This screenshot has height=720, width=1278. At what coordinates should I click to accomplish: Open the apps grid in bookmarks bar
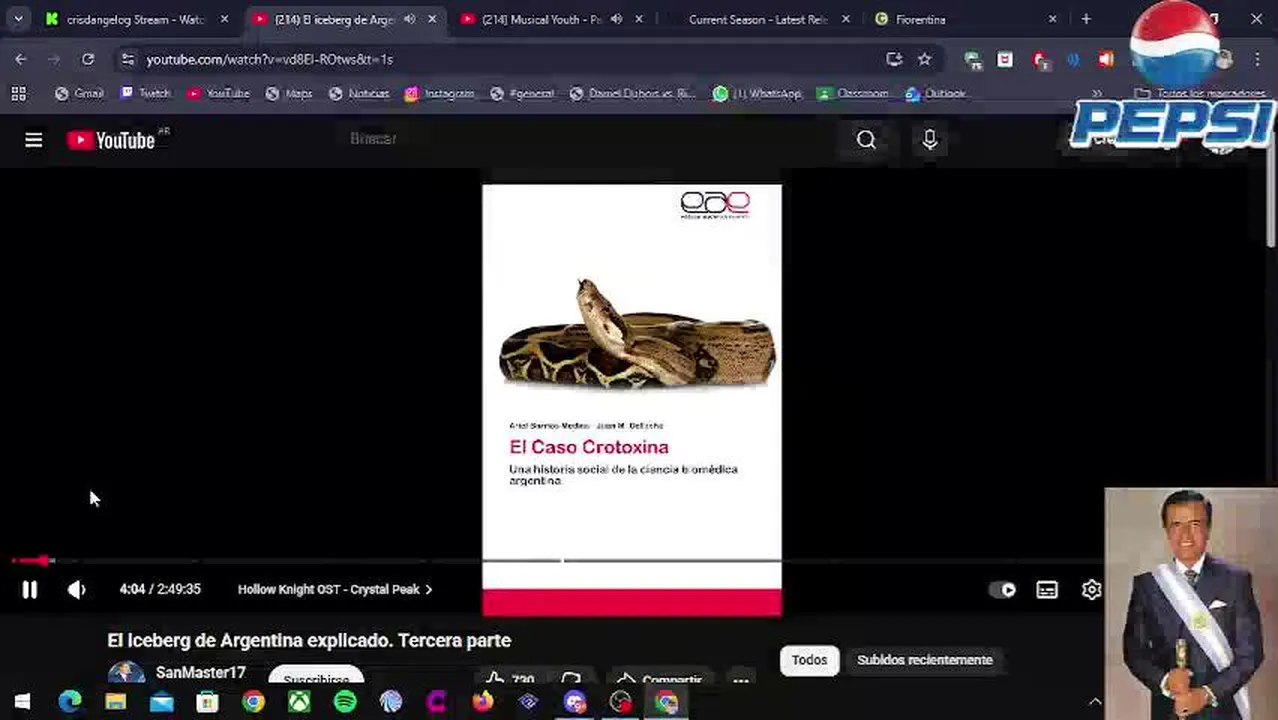[18, 93]
